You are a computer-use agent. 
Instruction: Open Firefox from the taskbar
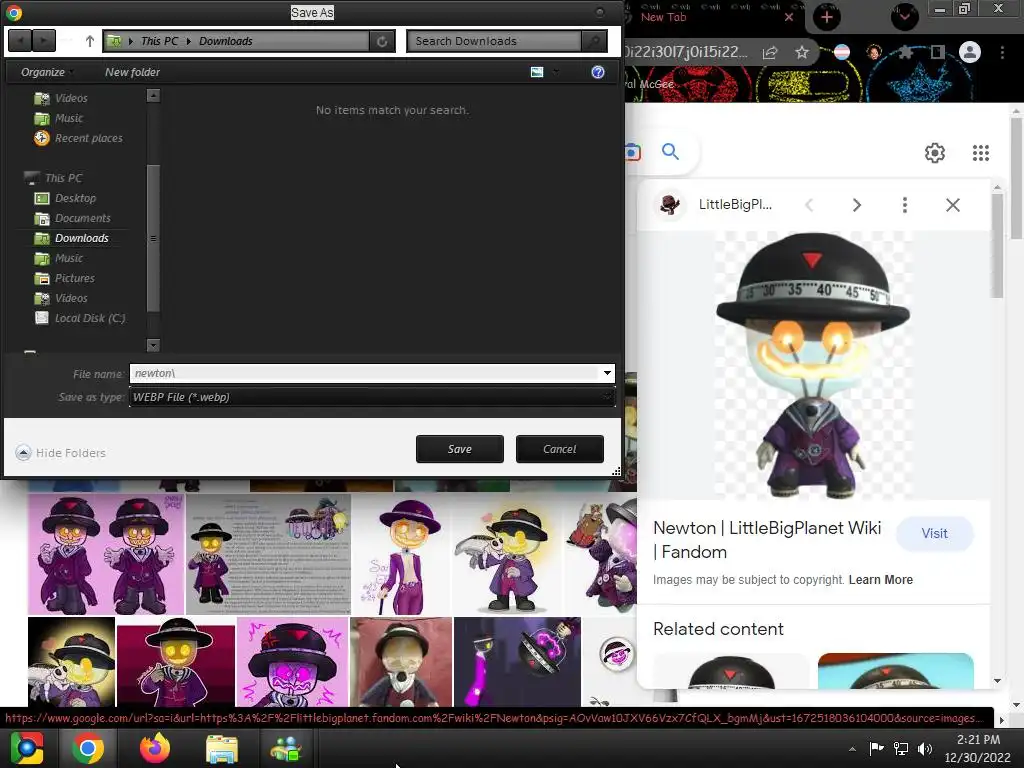pos(155,748)
